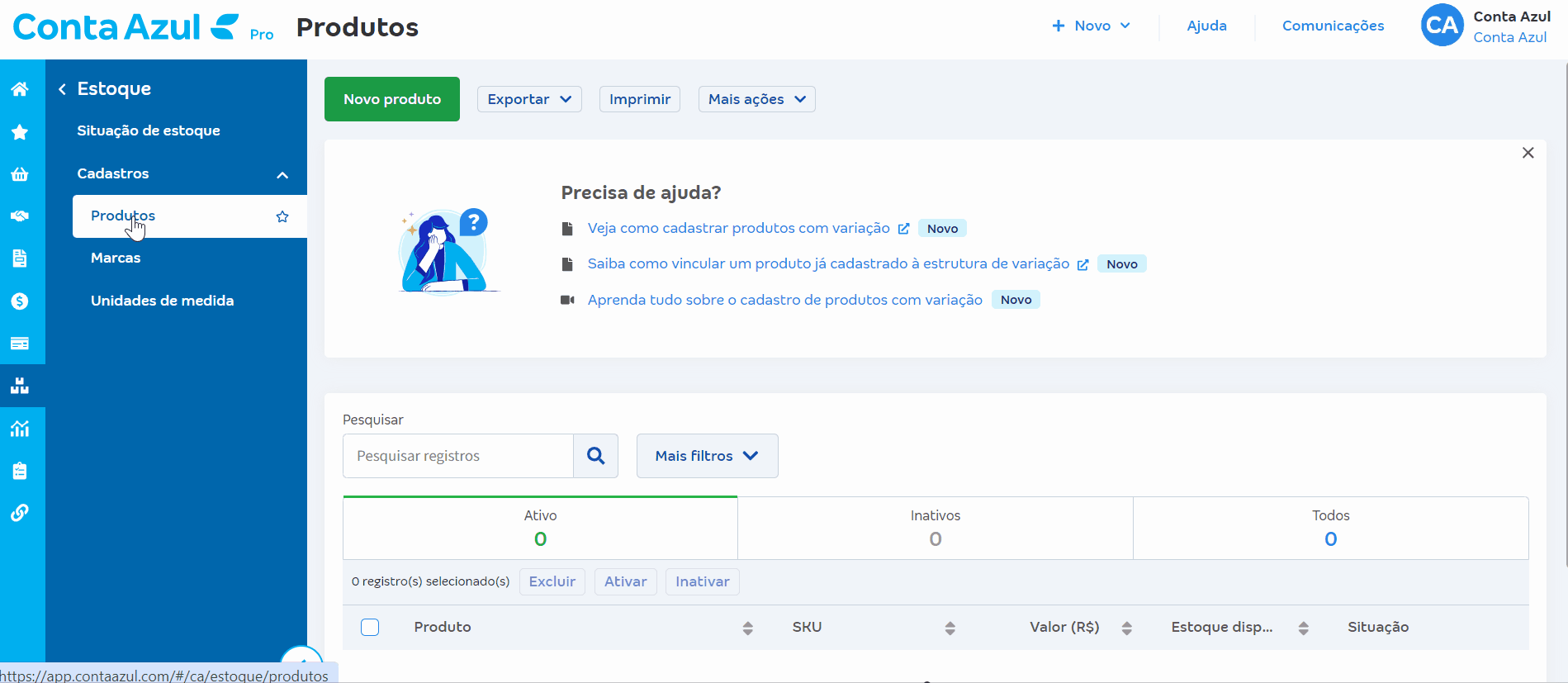Image resolution: width=1568 pixels, height=683 pixels.
Task: Open the home icon in sidebar
Action: pyautogui.click(x=20, y=89)
